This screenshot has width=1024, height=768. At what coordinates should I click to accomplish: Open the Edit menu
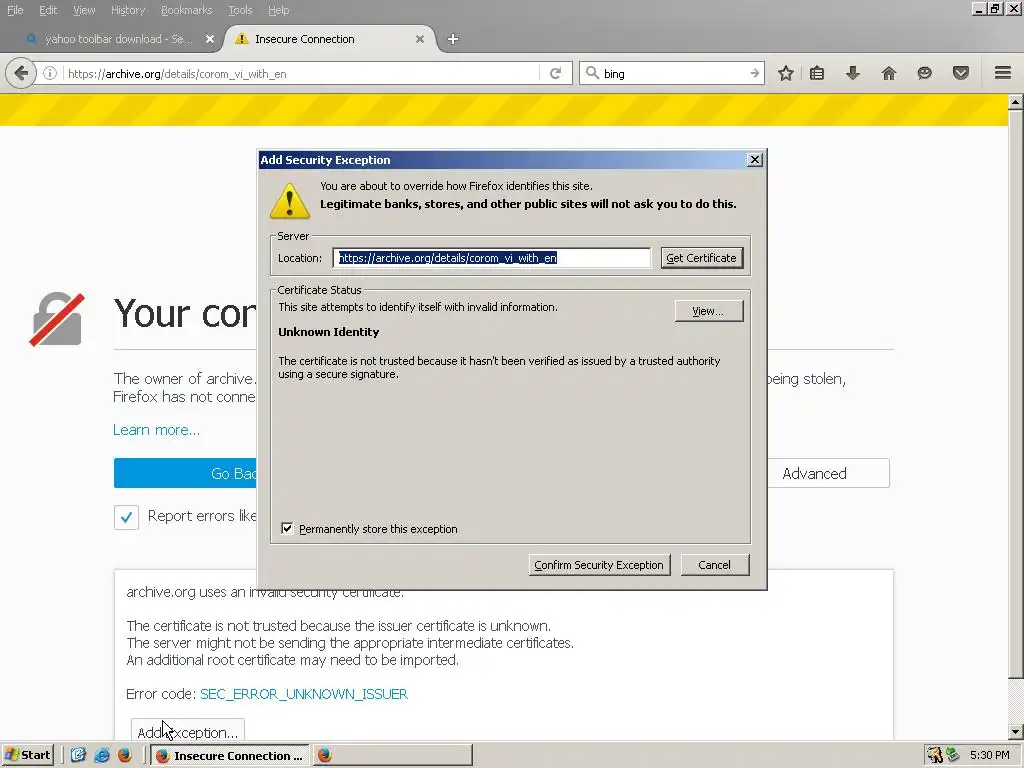click(x=48, y=10)
